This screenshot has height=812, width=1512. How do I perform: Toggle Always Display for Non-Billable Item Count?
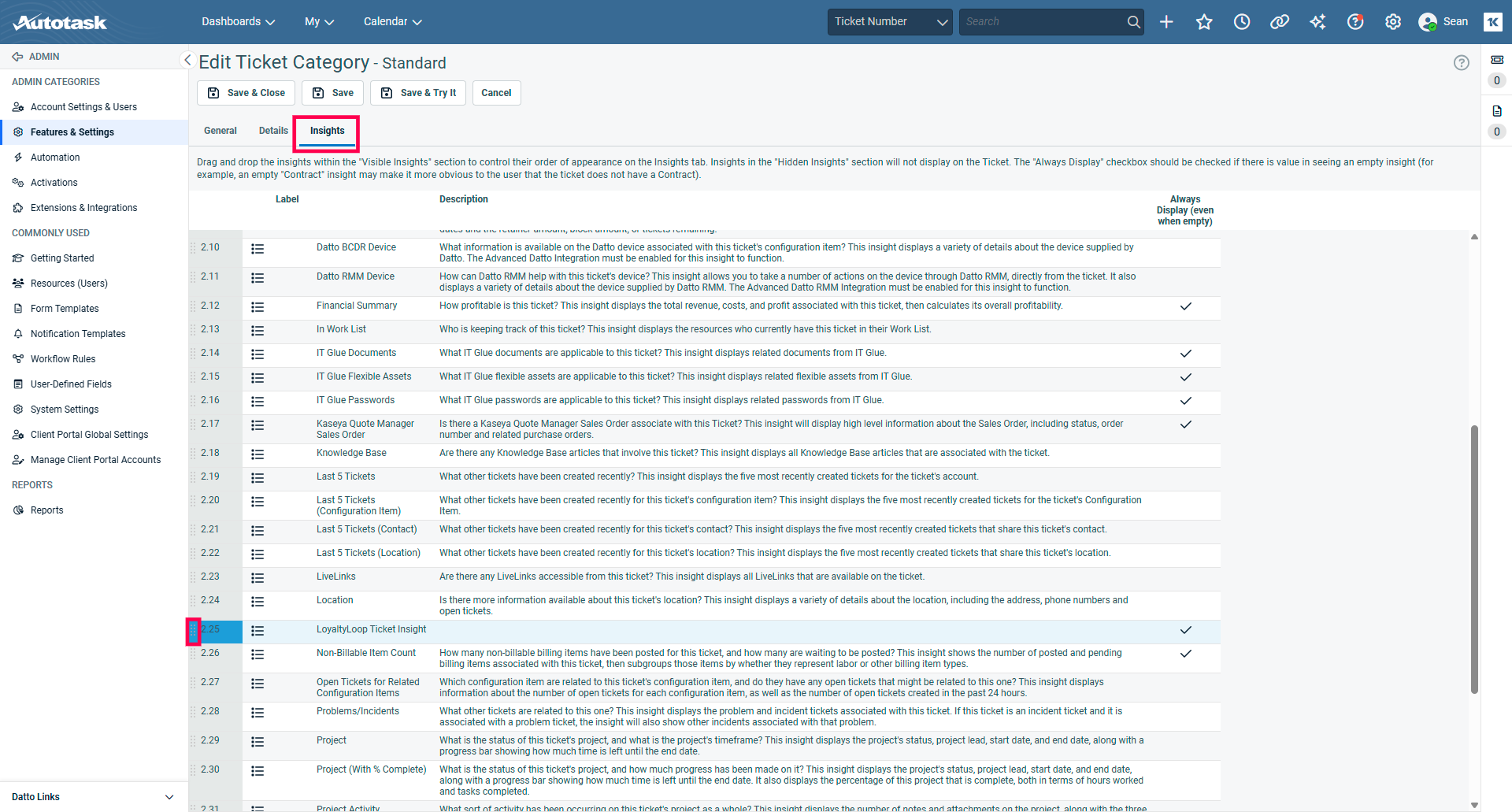(x=1185, y=654)
